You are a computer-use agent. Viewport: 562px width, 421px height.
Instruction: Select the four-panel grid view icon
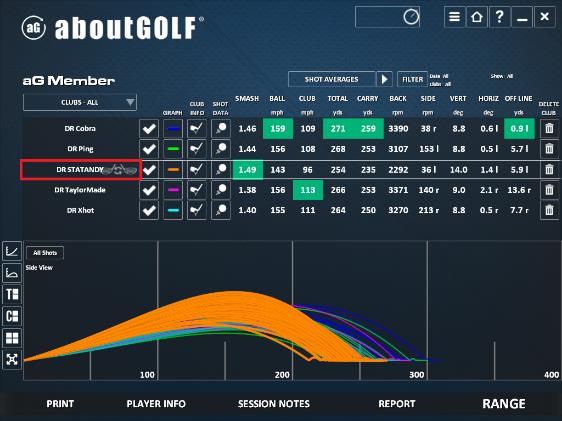(x=12, y=338)
